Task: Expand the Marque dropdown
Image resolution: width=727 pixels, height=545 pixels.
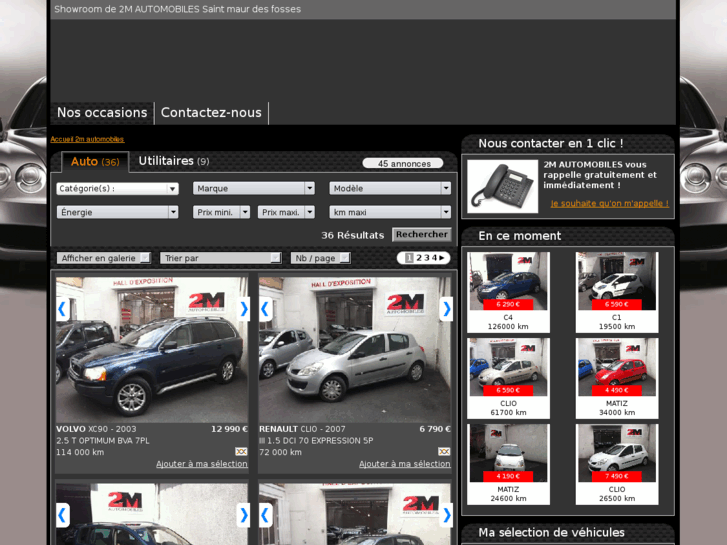Action: tap(254, 188)
